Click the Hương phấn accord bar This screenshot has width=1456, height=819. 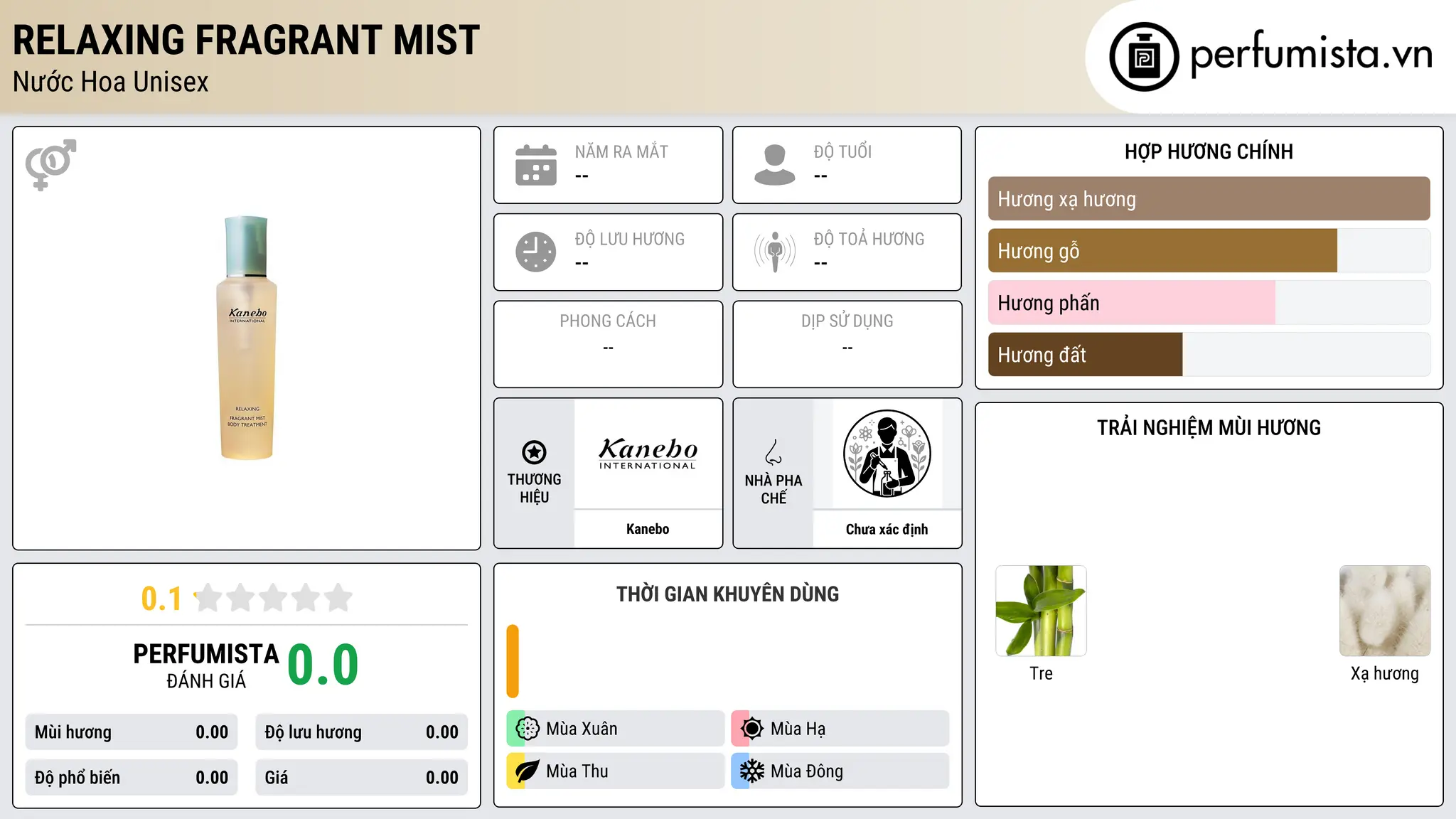point(1209,303)
